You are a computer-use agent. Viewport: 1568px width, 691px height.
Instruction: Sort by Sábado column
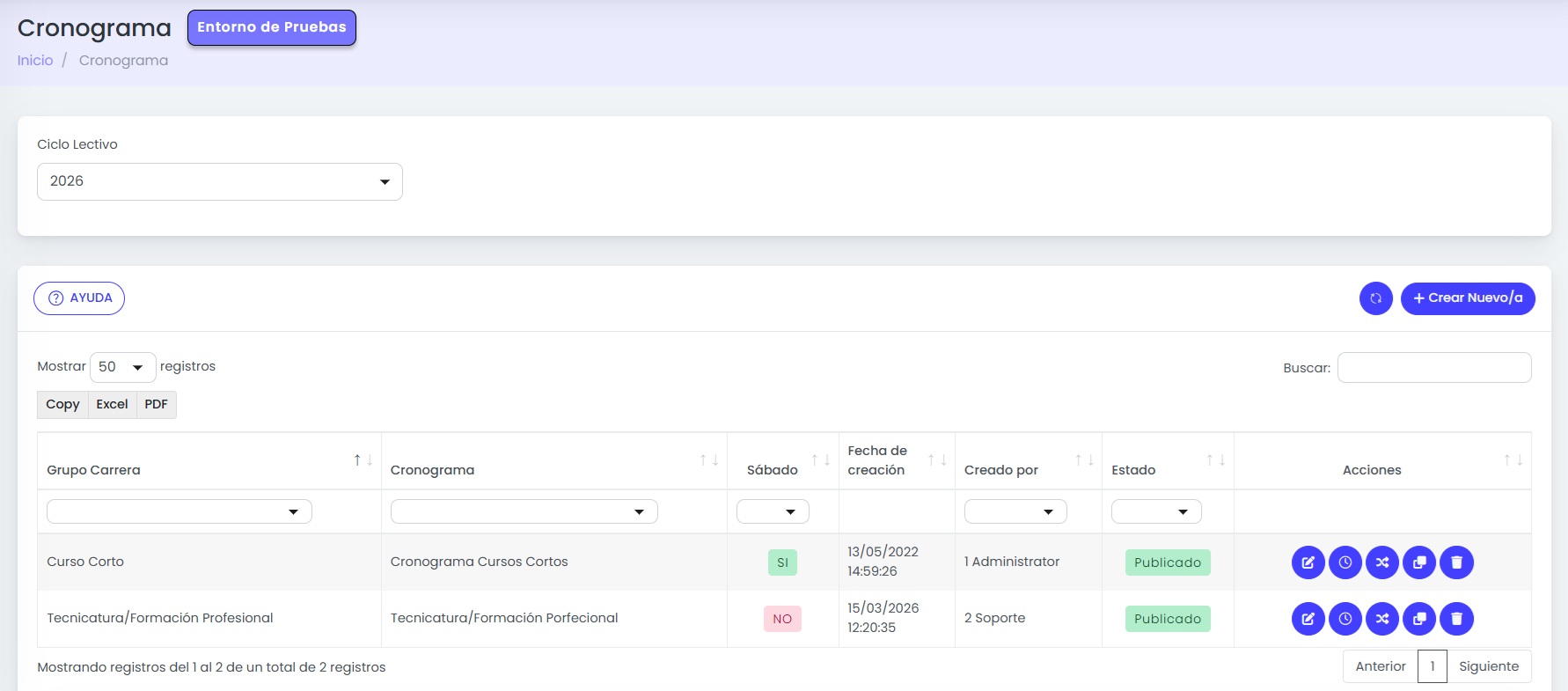coord(783,461)
